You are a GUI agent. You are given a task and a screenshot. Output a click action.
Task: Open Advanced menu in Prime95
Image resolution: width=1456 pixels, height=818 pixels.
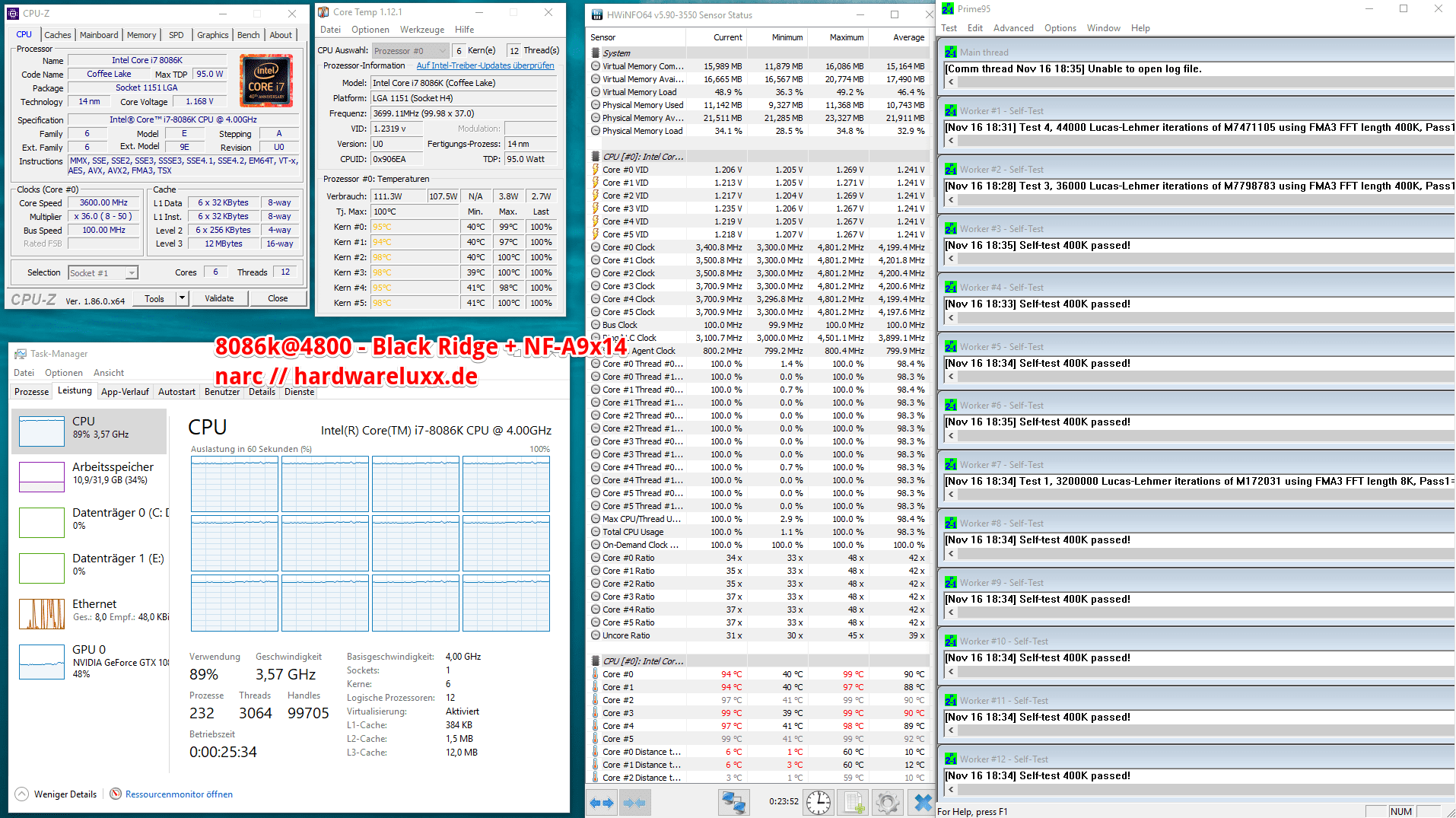coord(1013,28)
